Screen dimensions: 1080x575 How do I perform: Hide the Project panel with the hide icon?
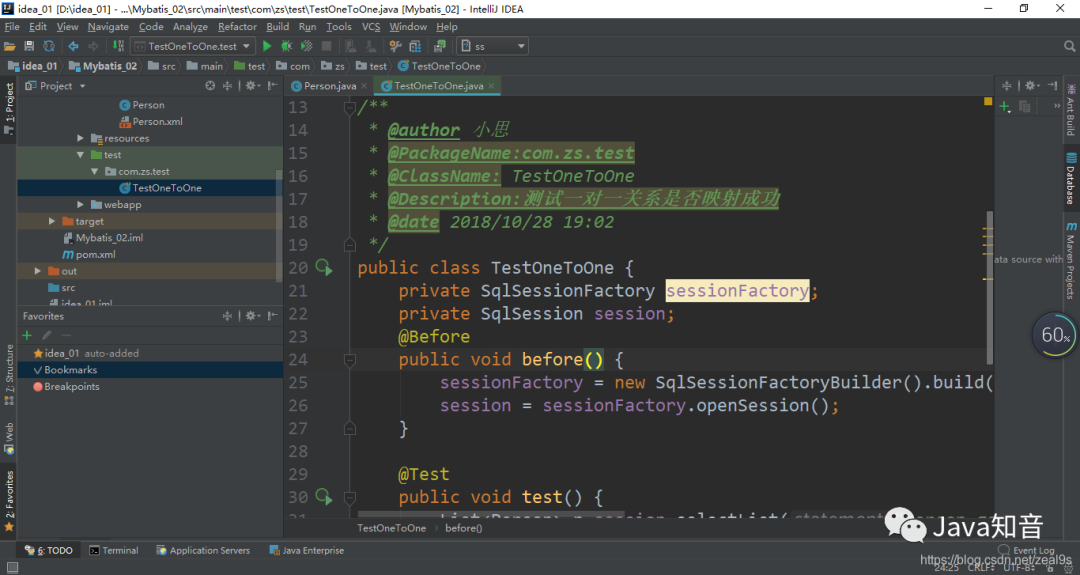tap(273, 85)
